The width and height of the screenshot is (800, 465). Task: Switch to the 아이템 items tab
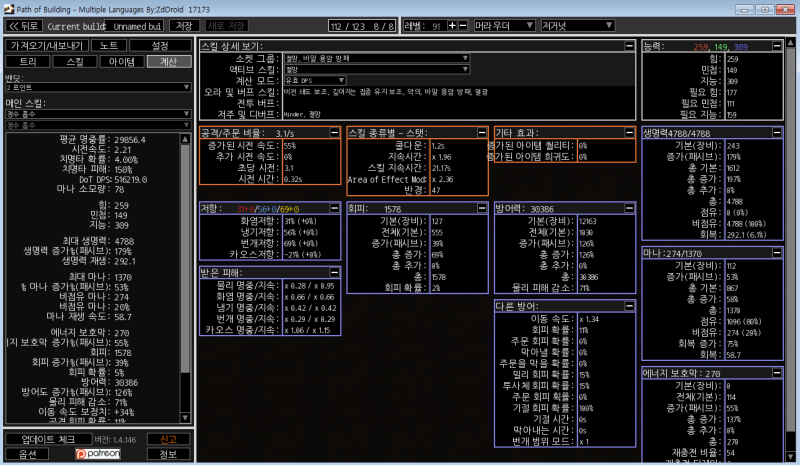pos(122,62)
